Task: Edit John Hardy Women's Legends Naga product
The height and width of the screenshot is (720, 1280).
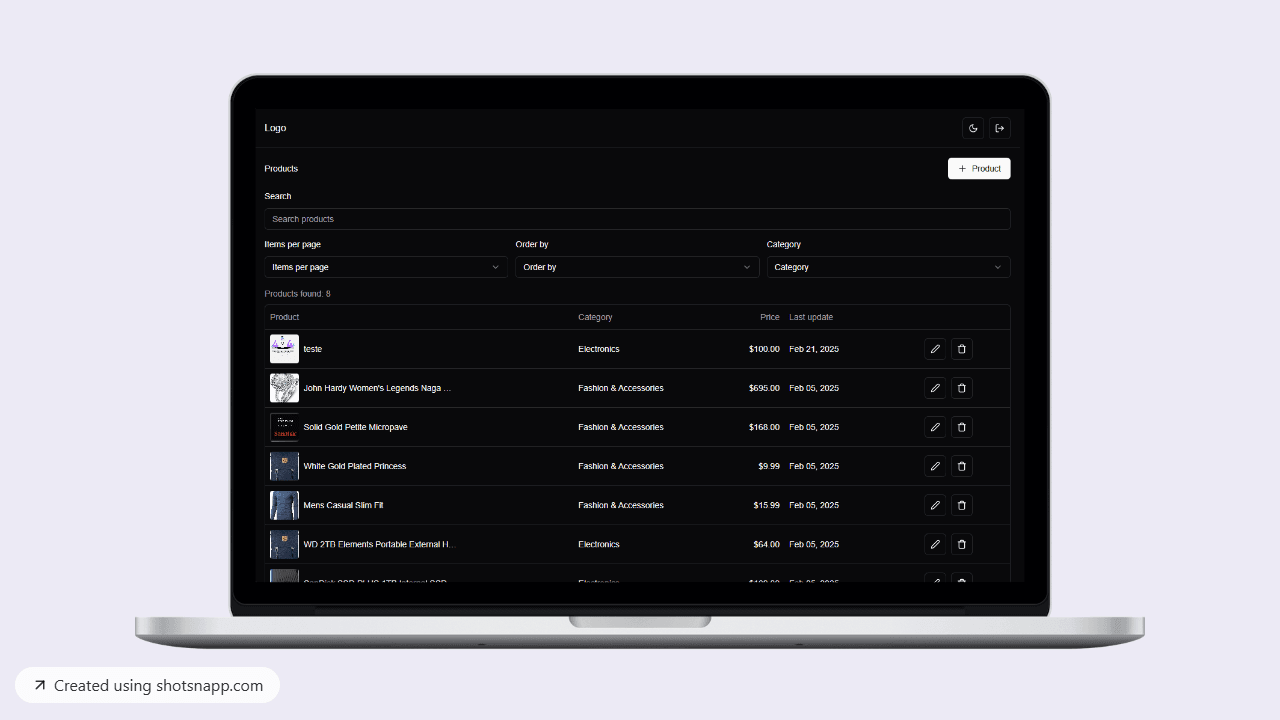Action: 934,388
